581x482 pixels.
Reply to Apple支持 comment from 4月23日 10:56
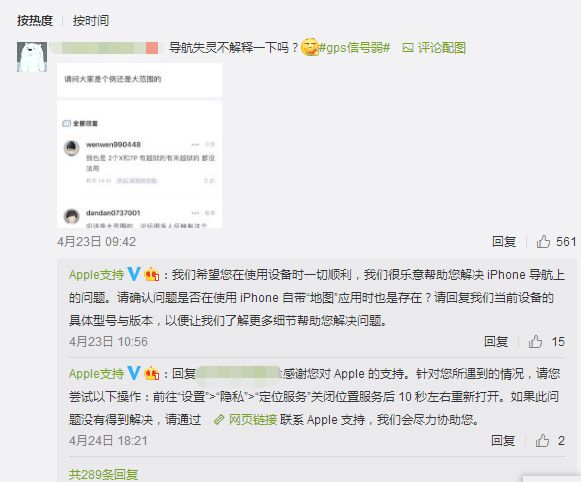[x=496, y=341]
